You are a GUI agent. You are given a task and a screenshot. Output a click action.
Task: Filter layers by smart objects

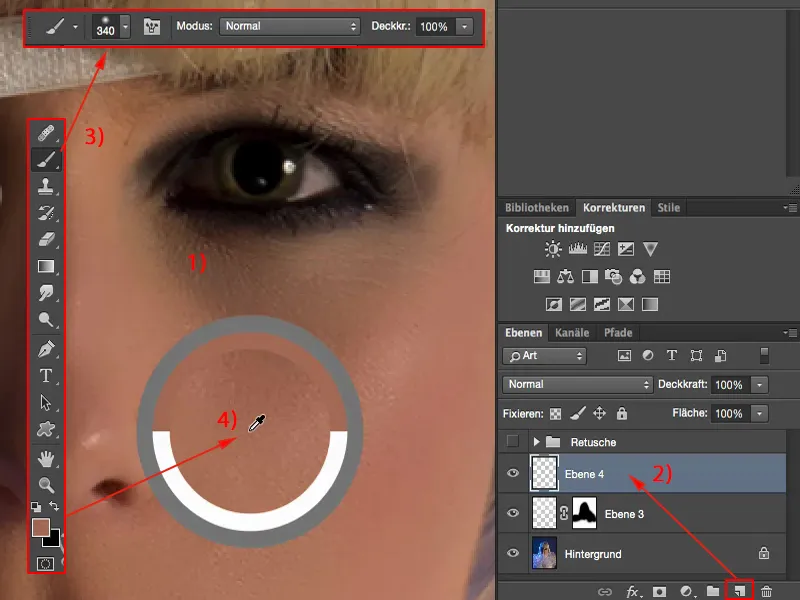coord(720,356)
